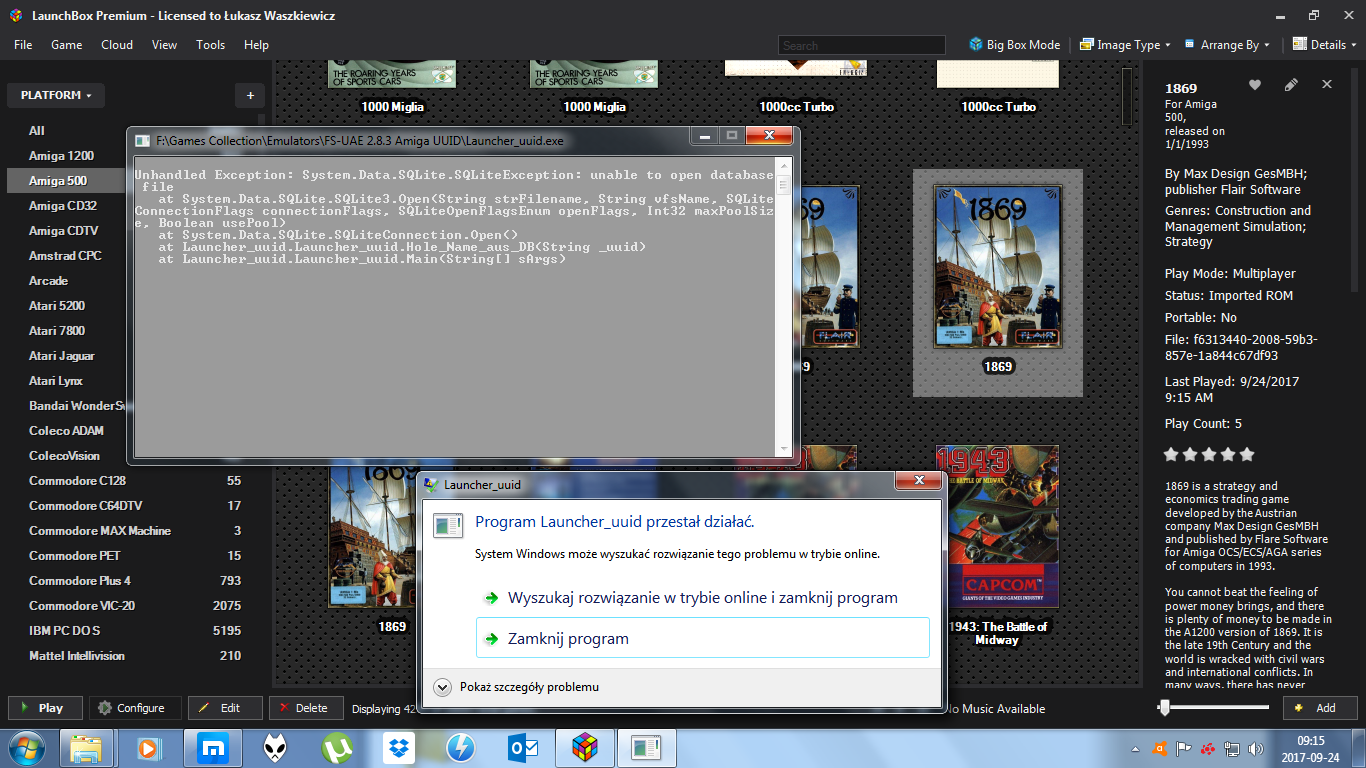
Task: Click the Play button
Action: 45,708
